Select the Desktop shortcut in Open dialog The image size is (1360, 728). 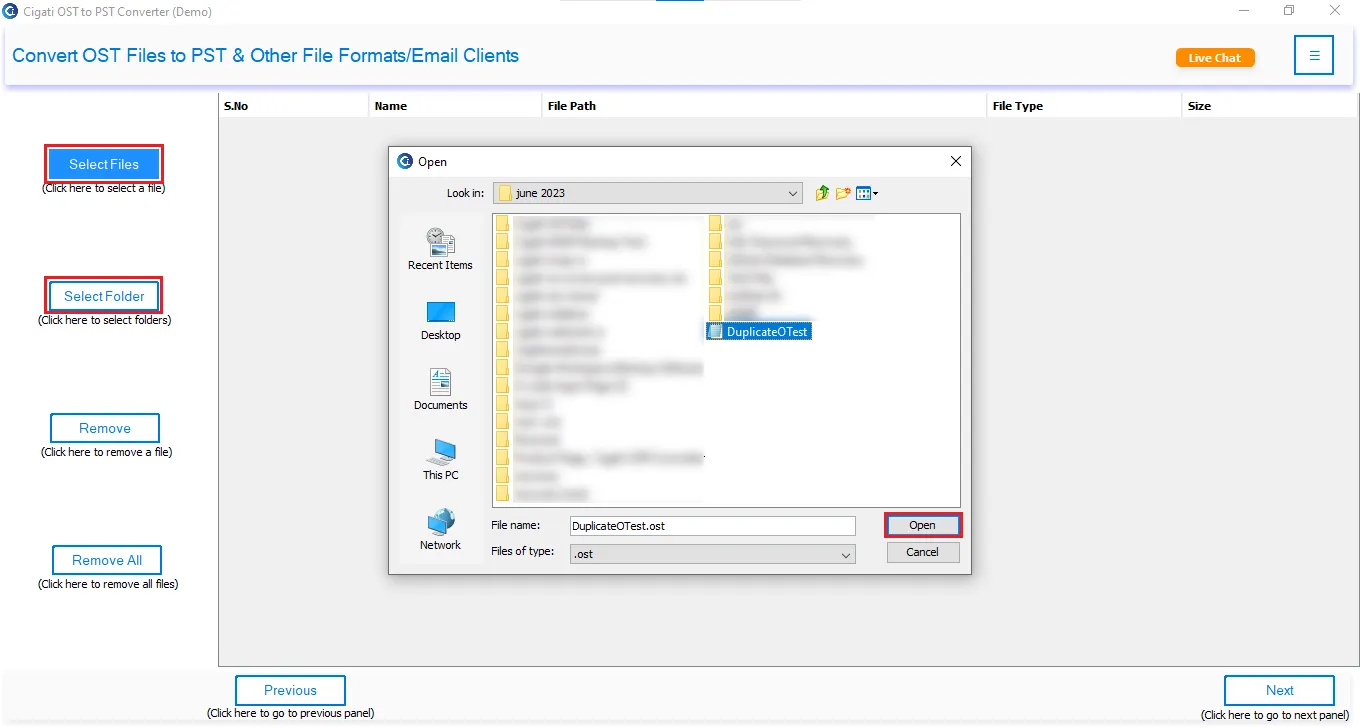click(440, 320)
